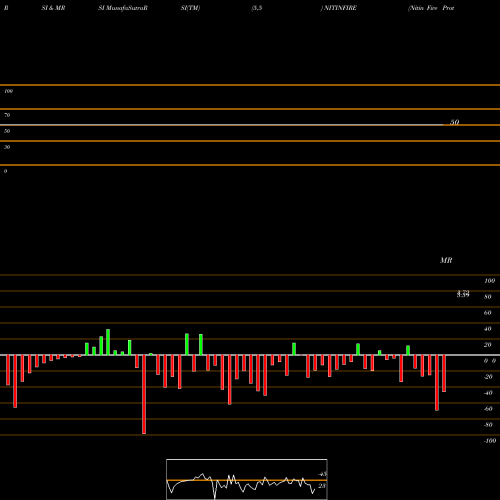Screen dimensions: 500x500
Task: Click the '0 0' zero label on MR axis
Action: 490,361
